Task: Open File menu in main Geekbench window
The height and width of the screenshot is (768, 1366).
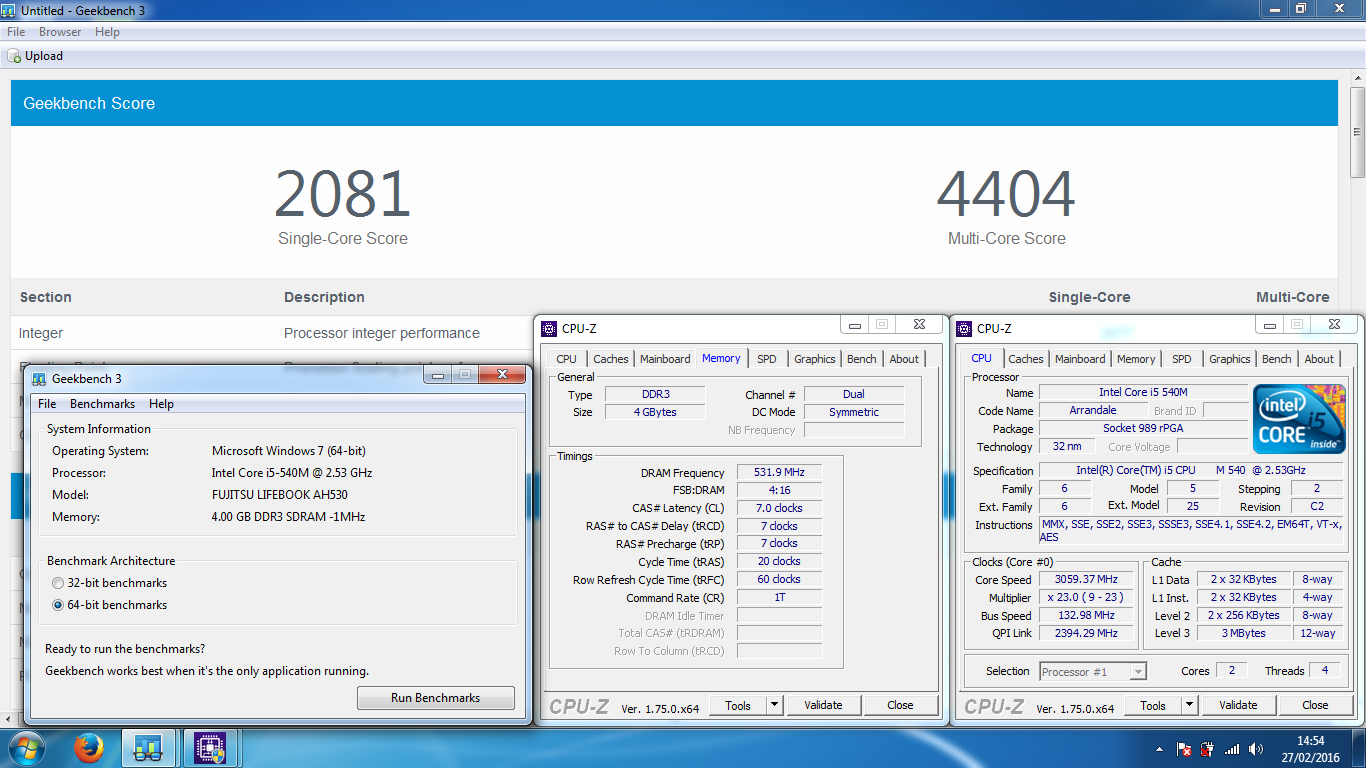Action: pos(16,32)
